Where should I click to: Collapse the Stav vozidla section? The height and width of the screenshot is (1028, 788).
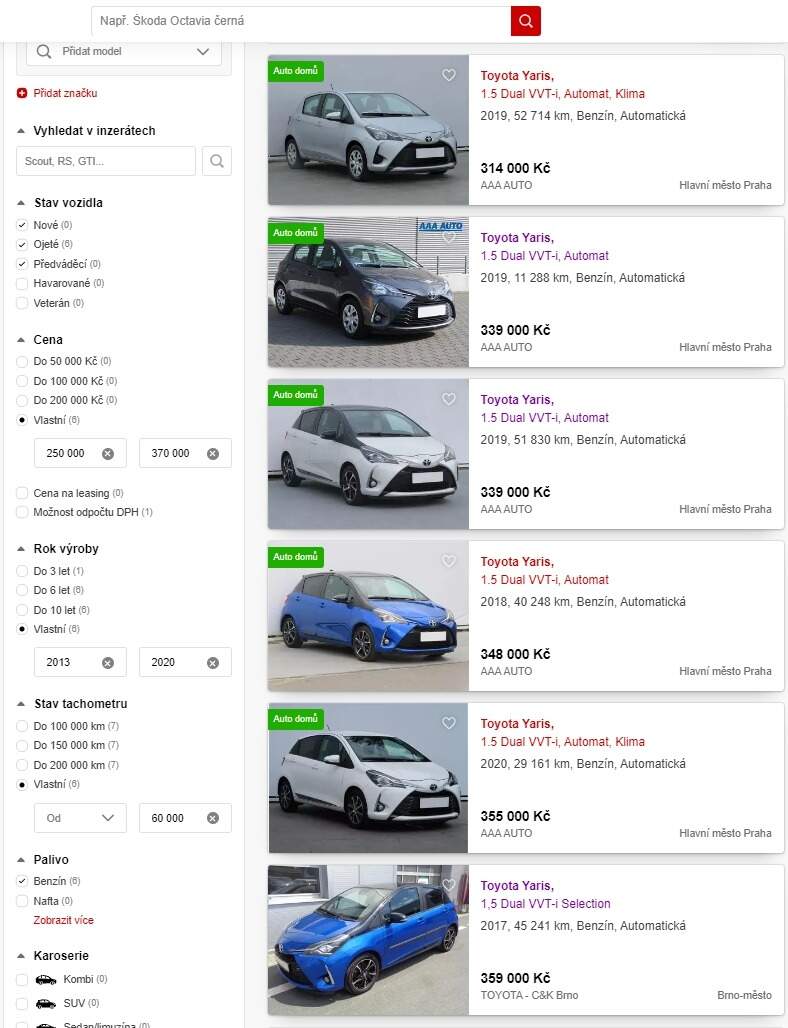(21, 203)
